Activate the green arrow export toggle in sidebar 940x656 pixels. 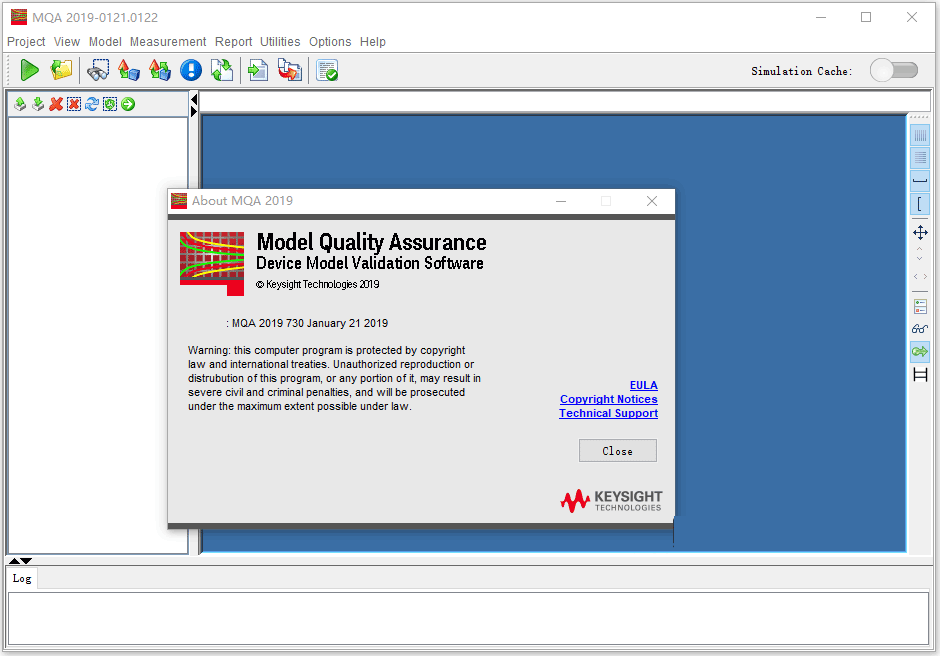[x=919, y=351]
